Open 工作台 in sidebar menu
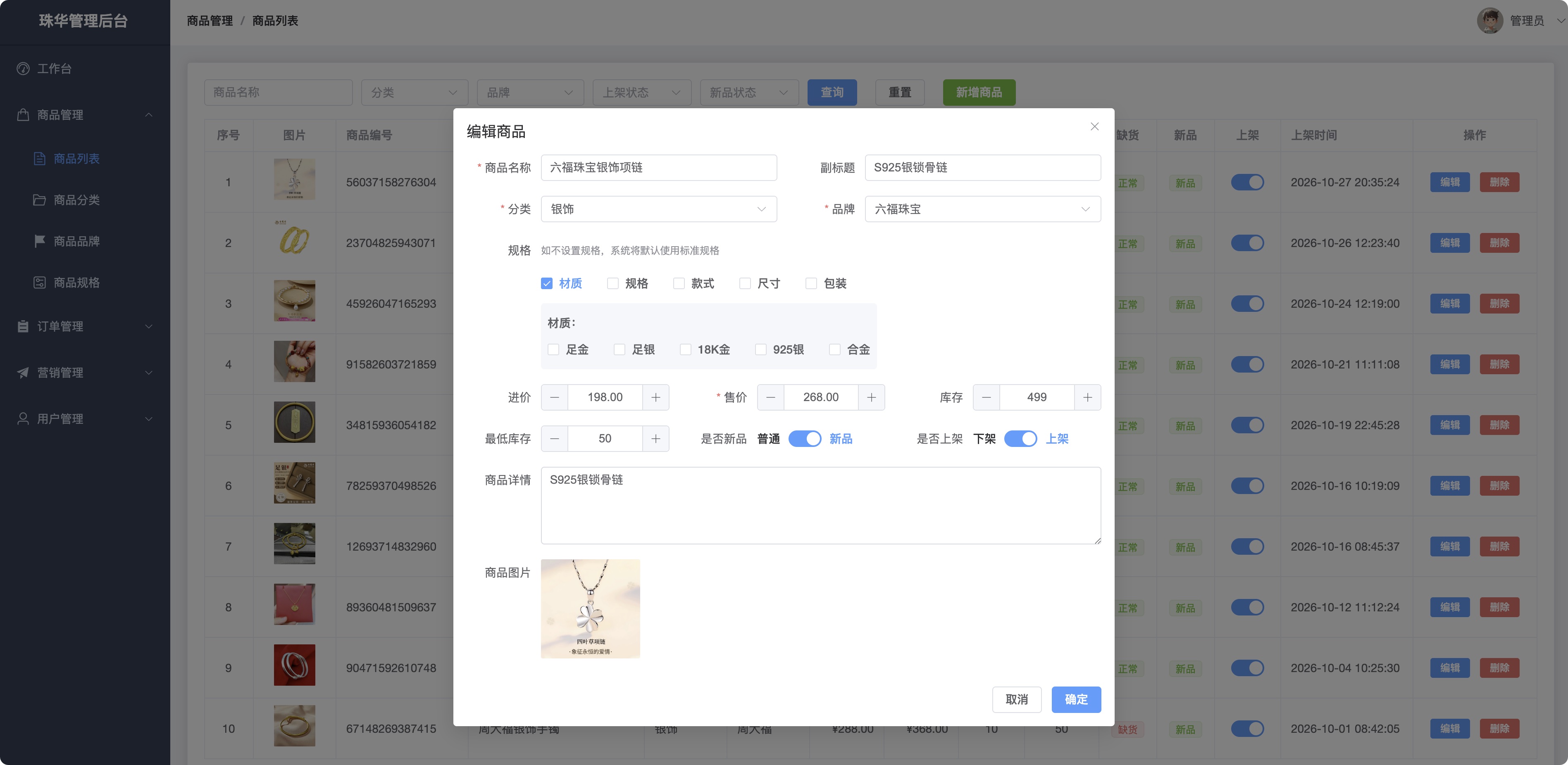The image size is (1568, 765). [x=54, y=69]
